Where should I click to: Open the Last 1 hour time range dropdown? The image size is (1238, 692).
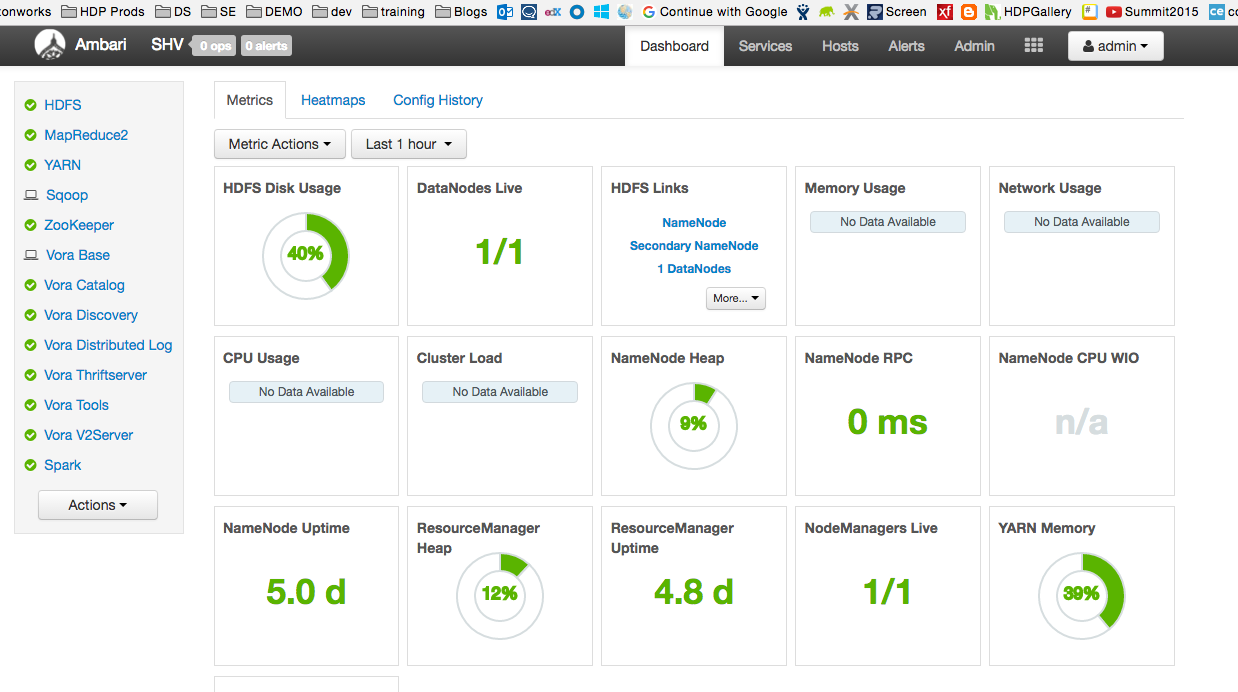coord(408,144)
